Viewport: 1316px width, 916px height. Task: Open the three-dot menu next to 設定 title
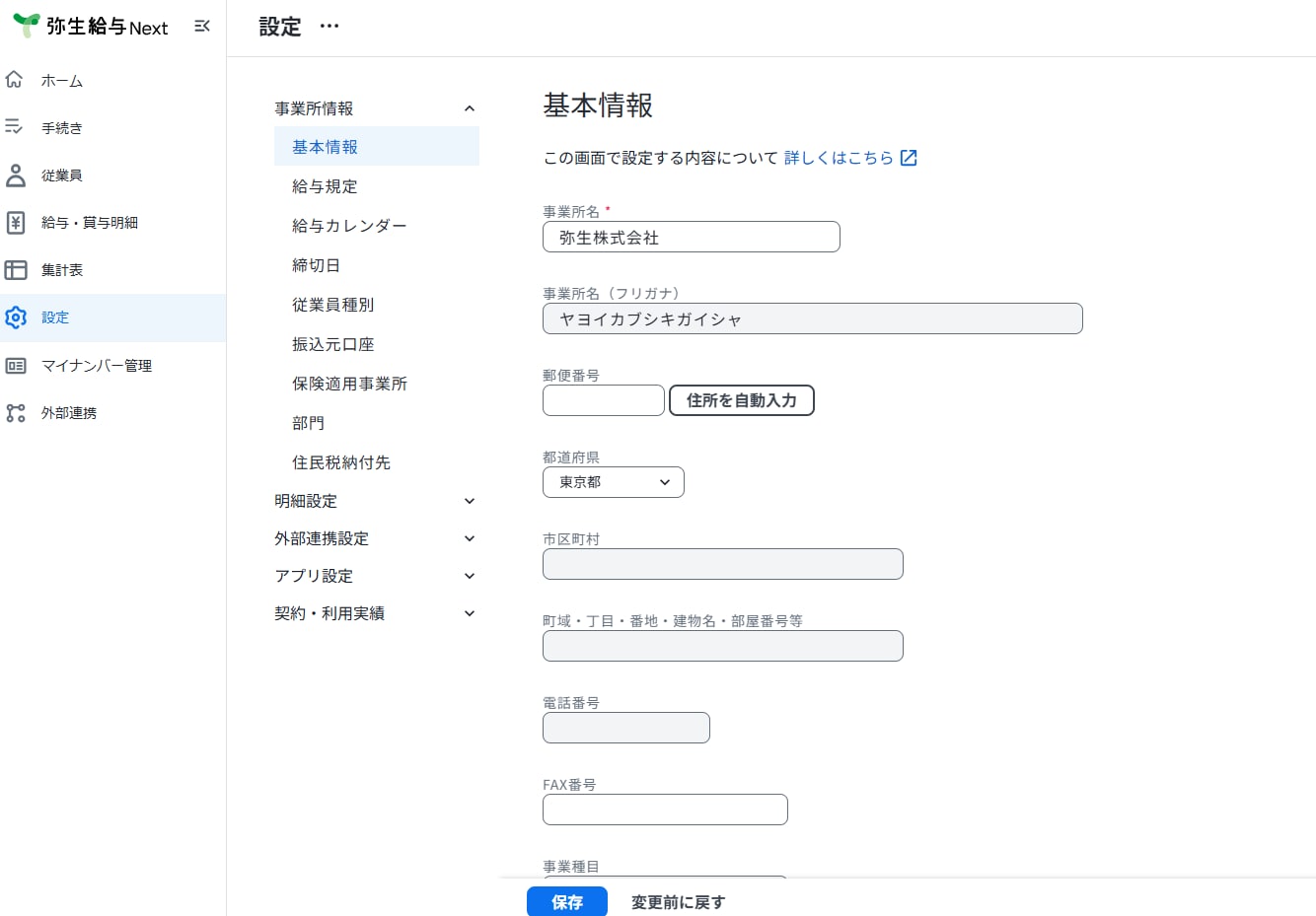click(329, 27)
